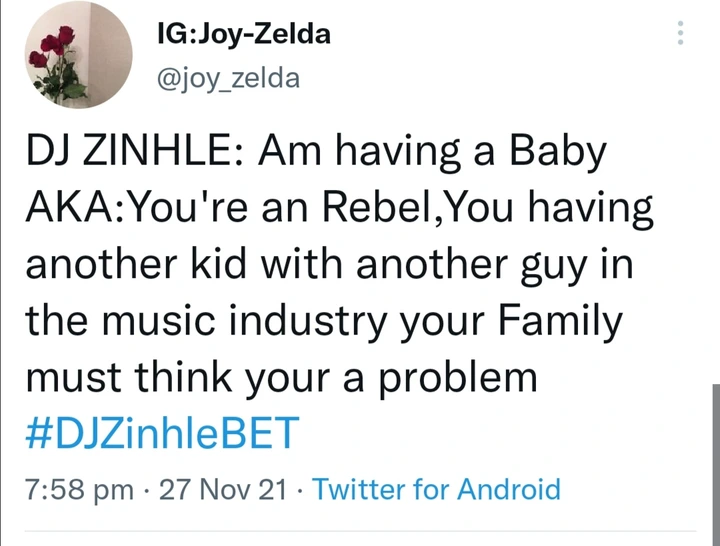The image size is (720, 546).
Task: Open the three-dot more options menu
Action: (680, 33)
